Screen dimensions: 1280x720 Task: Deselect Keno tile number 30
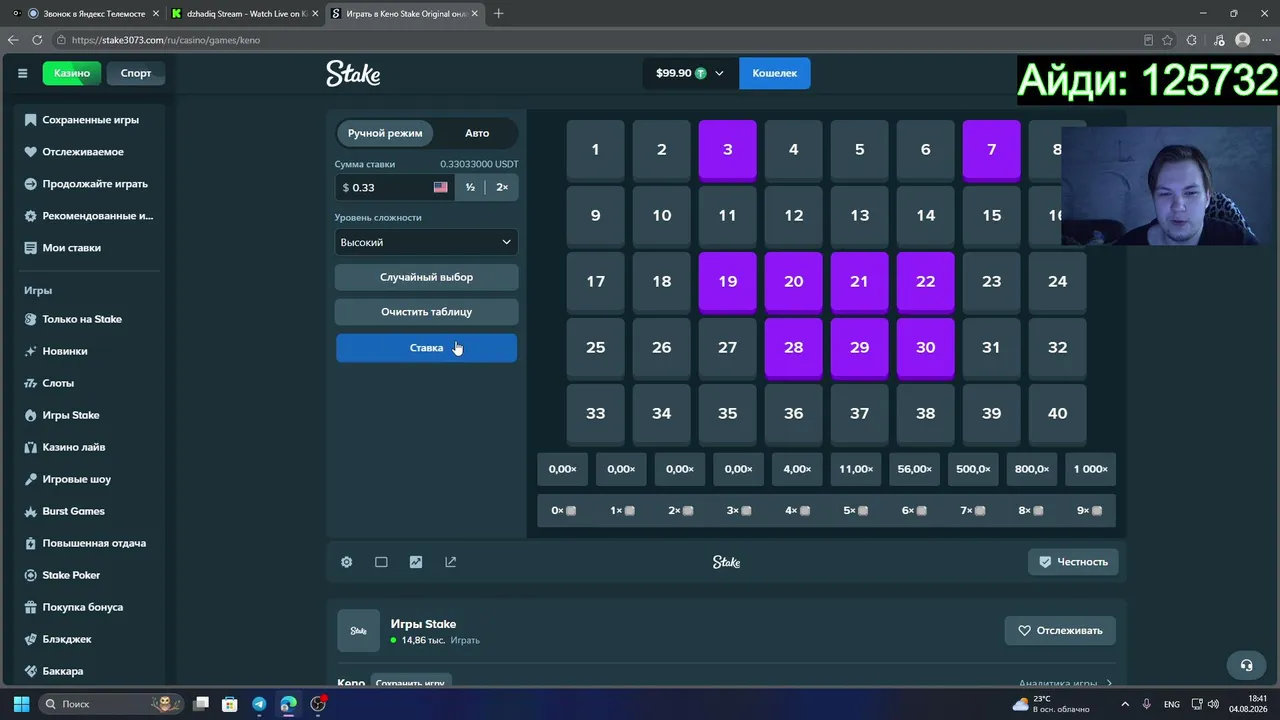[x=925, y=347]
